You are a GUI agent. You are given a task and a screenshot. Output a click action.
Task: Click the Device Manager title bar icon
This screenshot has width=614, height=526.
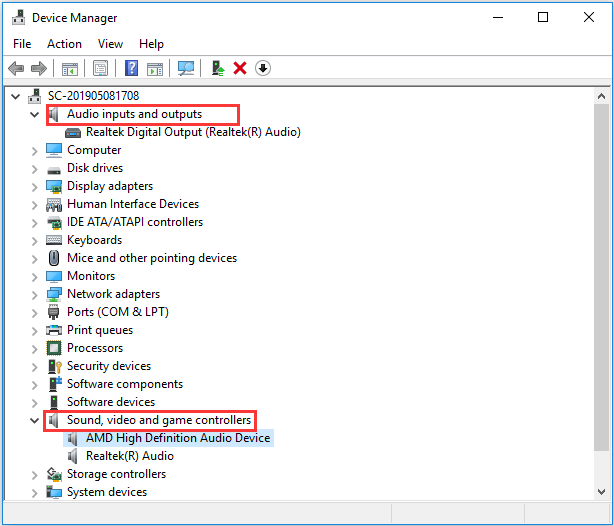point(18,18)
